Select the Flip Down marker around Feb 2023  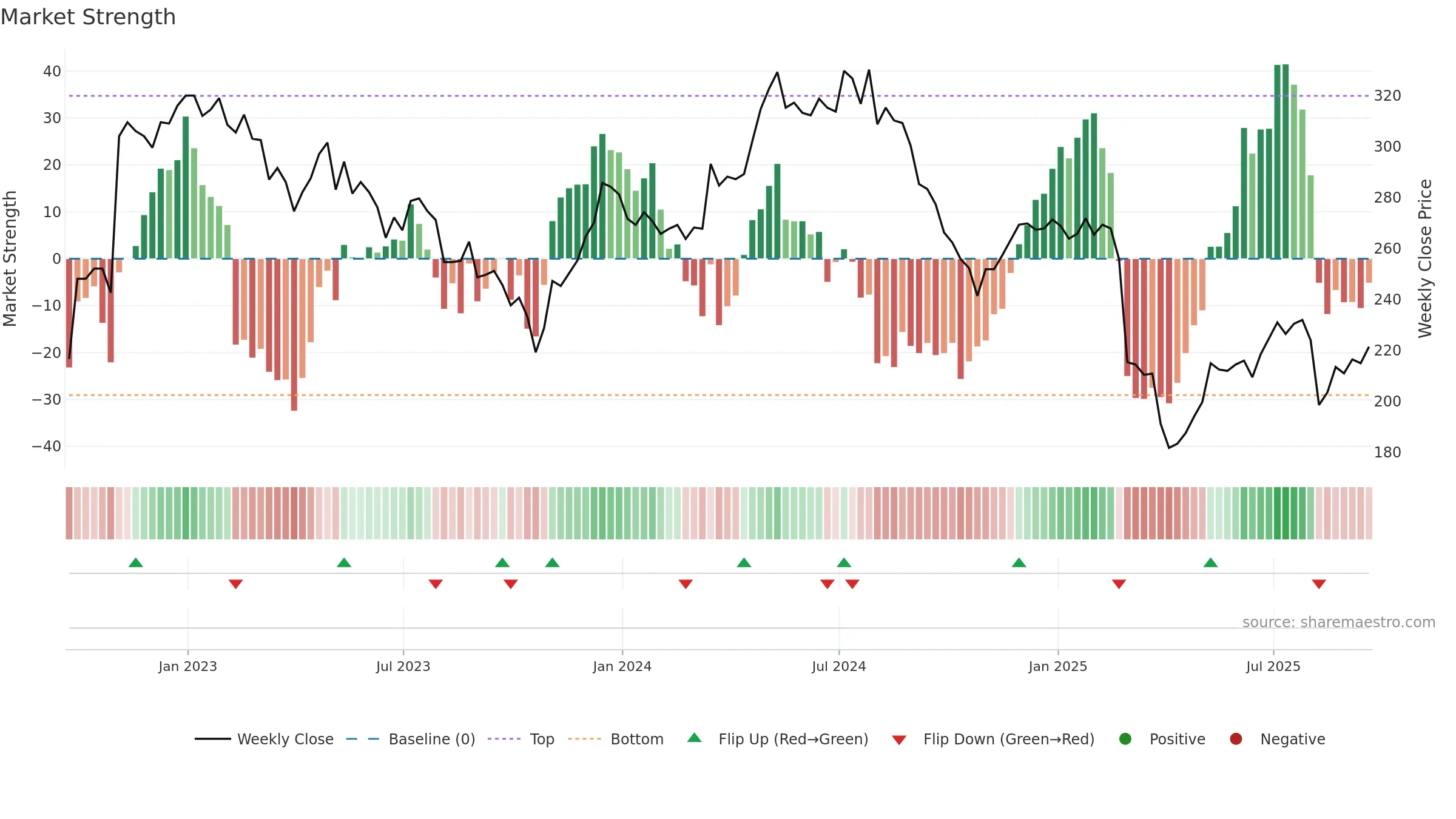point(236,584)
